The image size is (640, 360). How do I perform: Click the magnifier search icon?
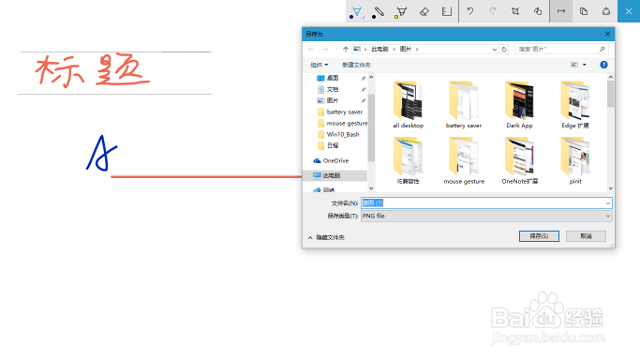coord(602,49)
